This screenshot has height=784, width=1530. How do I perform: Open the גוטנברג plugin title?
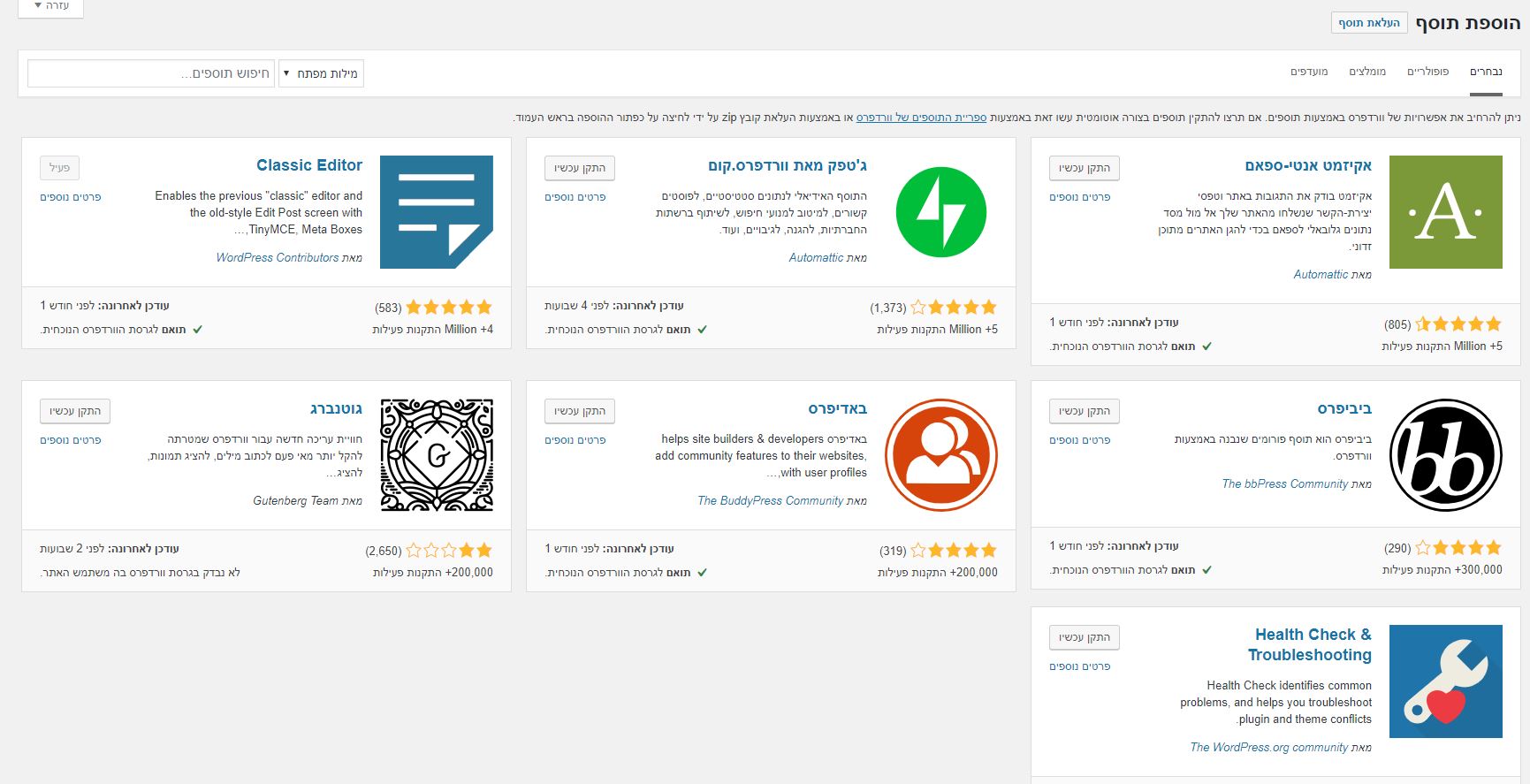(336, 408)
